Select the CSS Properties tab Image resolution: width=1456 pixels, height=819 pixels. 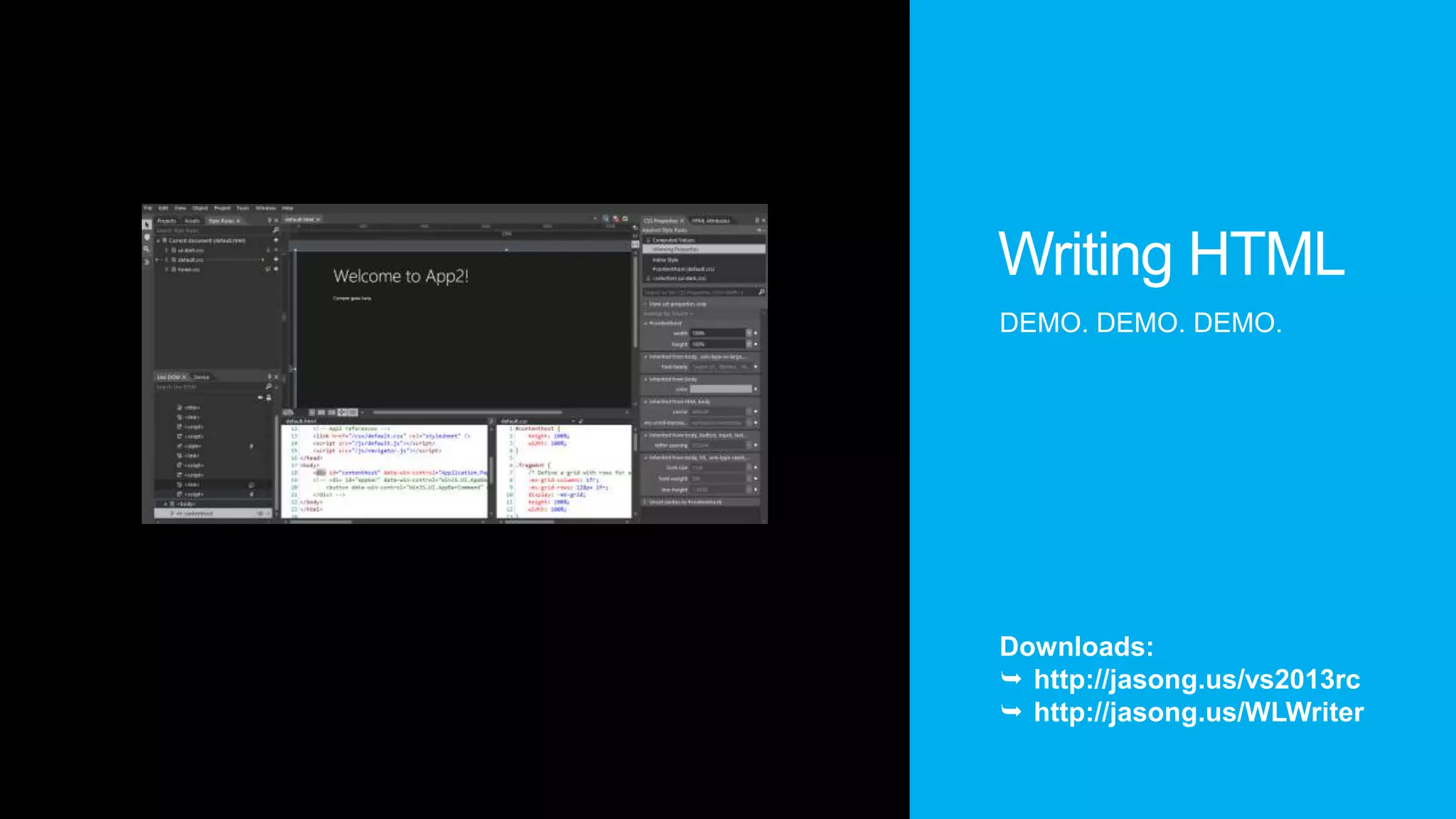pyautogui.click(x=661, y=221)
